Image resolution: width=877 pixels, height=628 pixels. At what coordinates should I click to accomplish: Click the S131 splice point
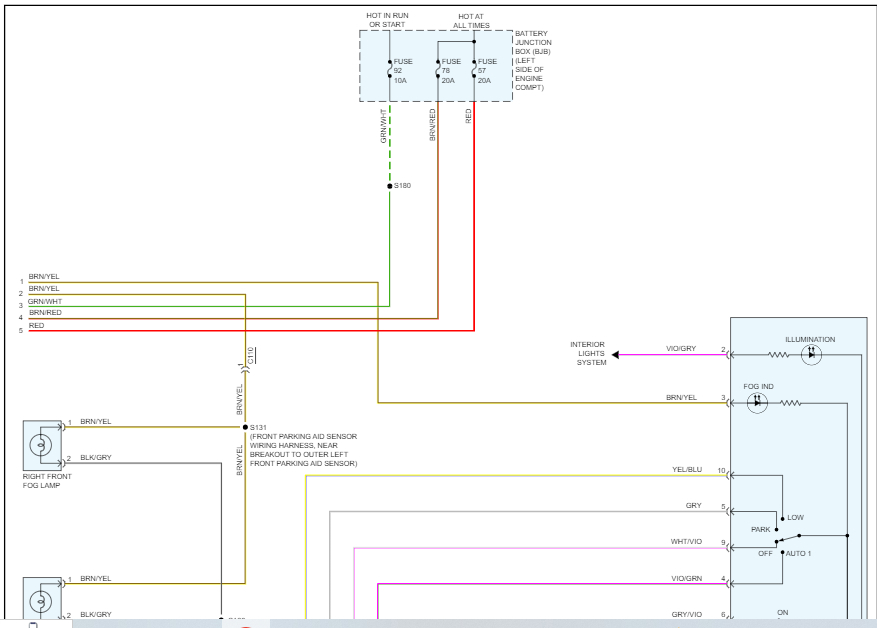tap(245, 427)
